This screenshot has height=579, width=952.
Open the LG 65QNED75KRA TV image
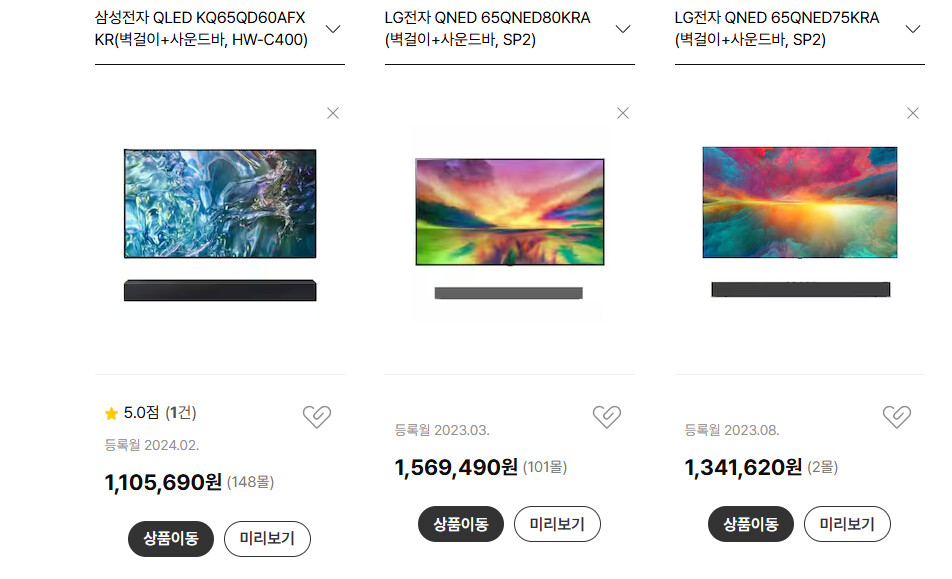tap(800, 222)
